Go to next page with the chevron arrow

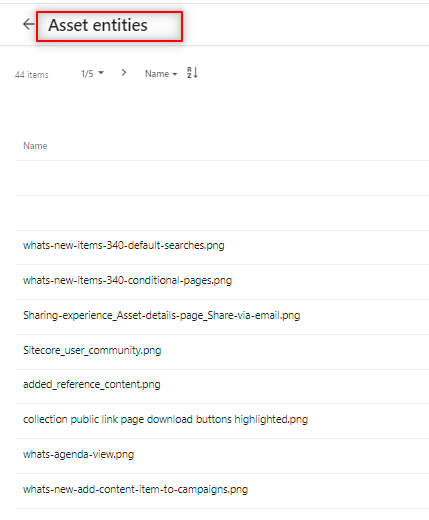click(124, 73)
